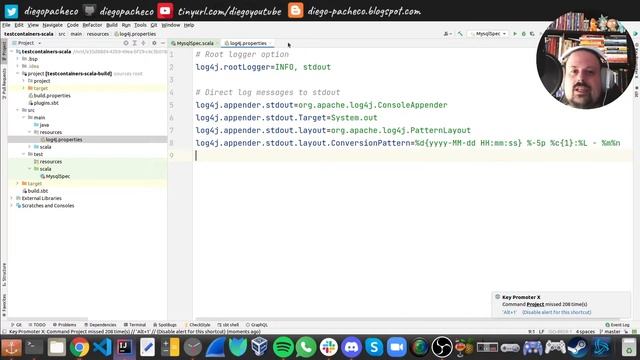Collapse the project [testcontainers-scala-build] node
This screenshot has width=640, height=360.
click(18, 73)
